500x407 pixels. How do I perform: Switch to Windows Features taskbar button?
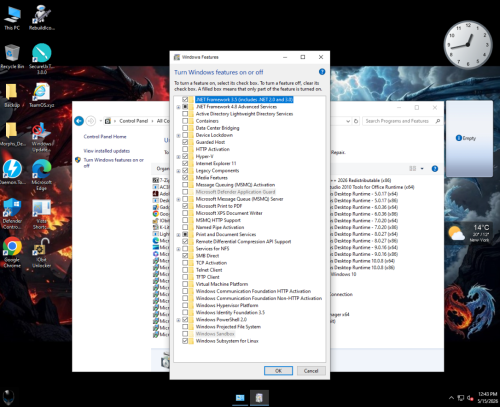[259, 398]
